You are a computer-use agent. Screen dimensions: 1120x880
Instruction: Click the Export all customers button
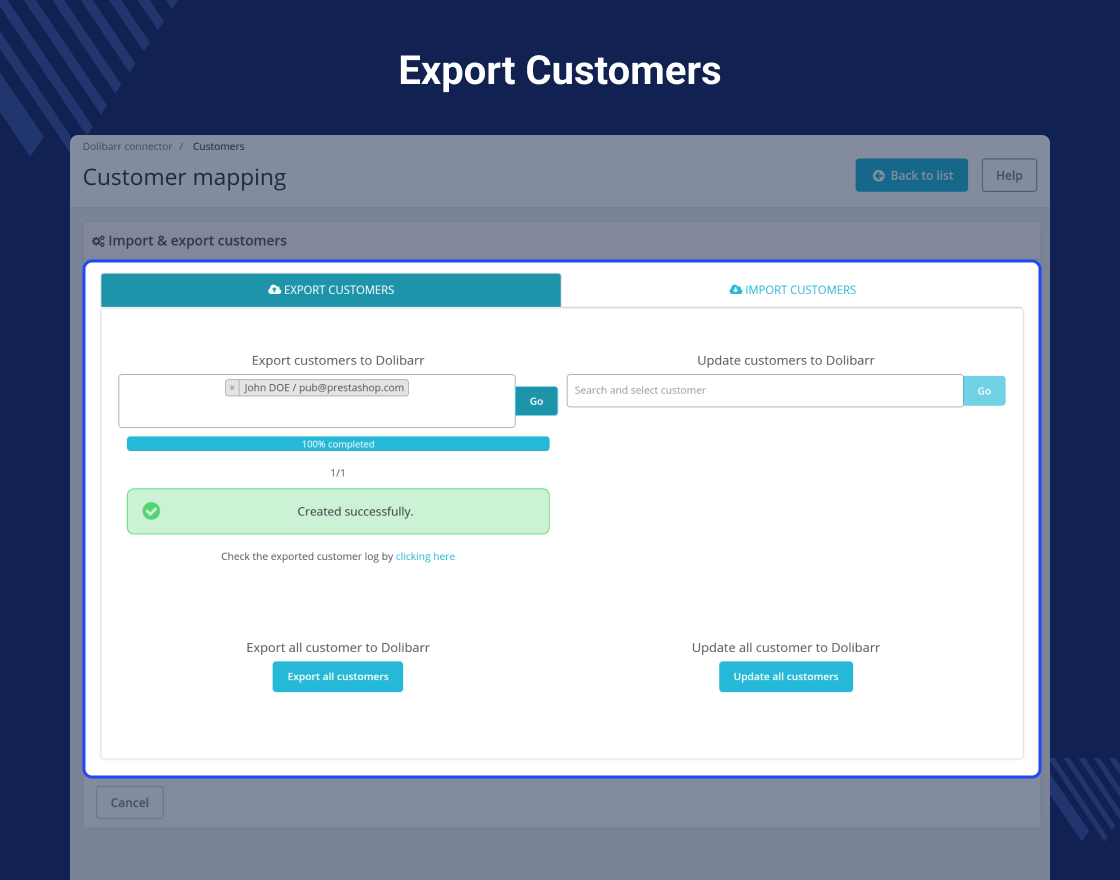pyautogui.click(x=338, y=676)
